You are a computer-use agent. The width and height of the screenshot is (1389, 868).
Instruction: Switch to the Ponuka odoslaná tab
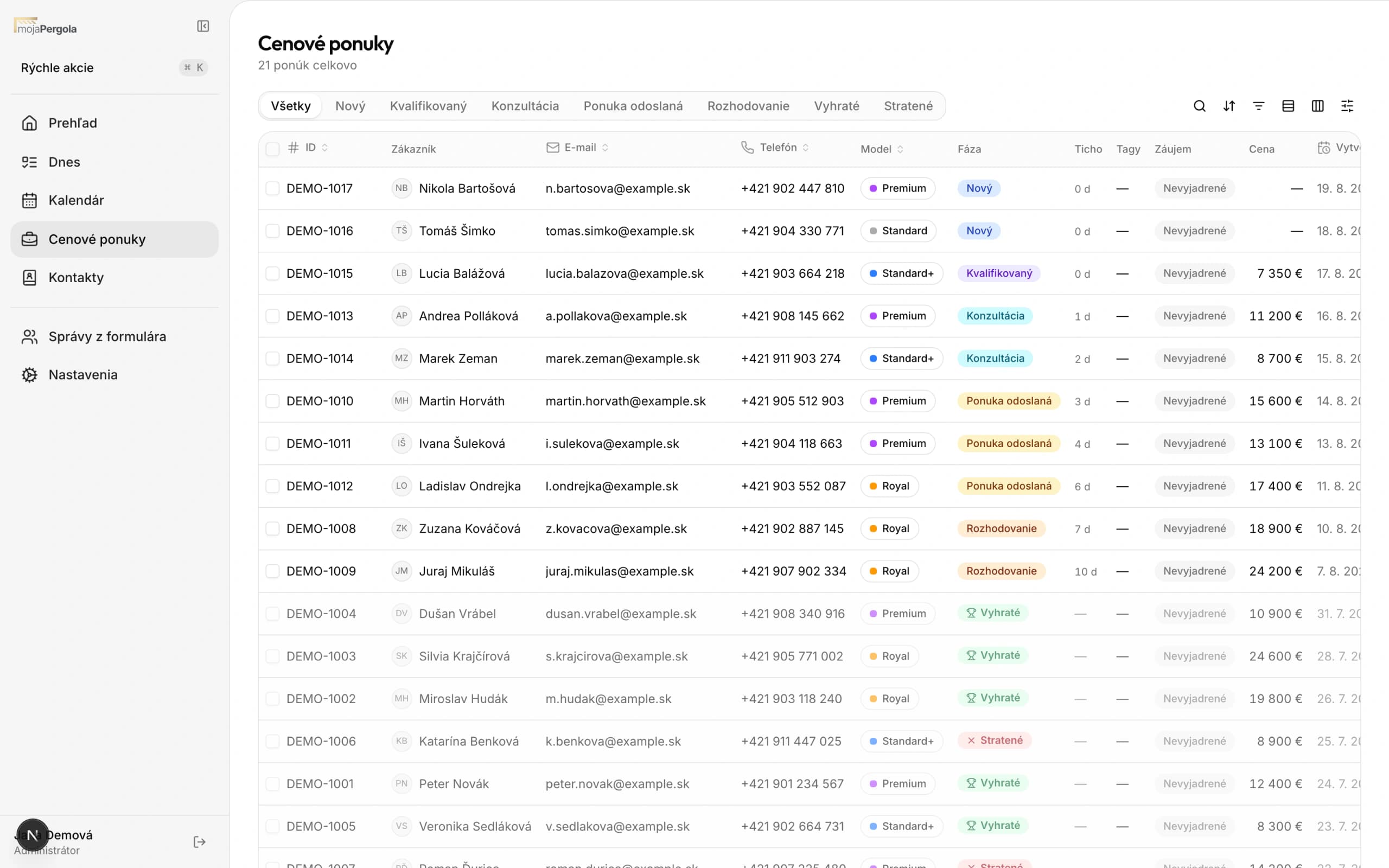point(633,106)
